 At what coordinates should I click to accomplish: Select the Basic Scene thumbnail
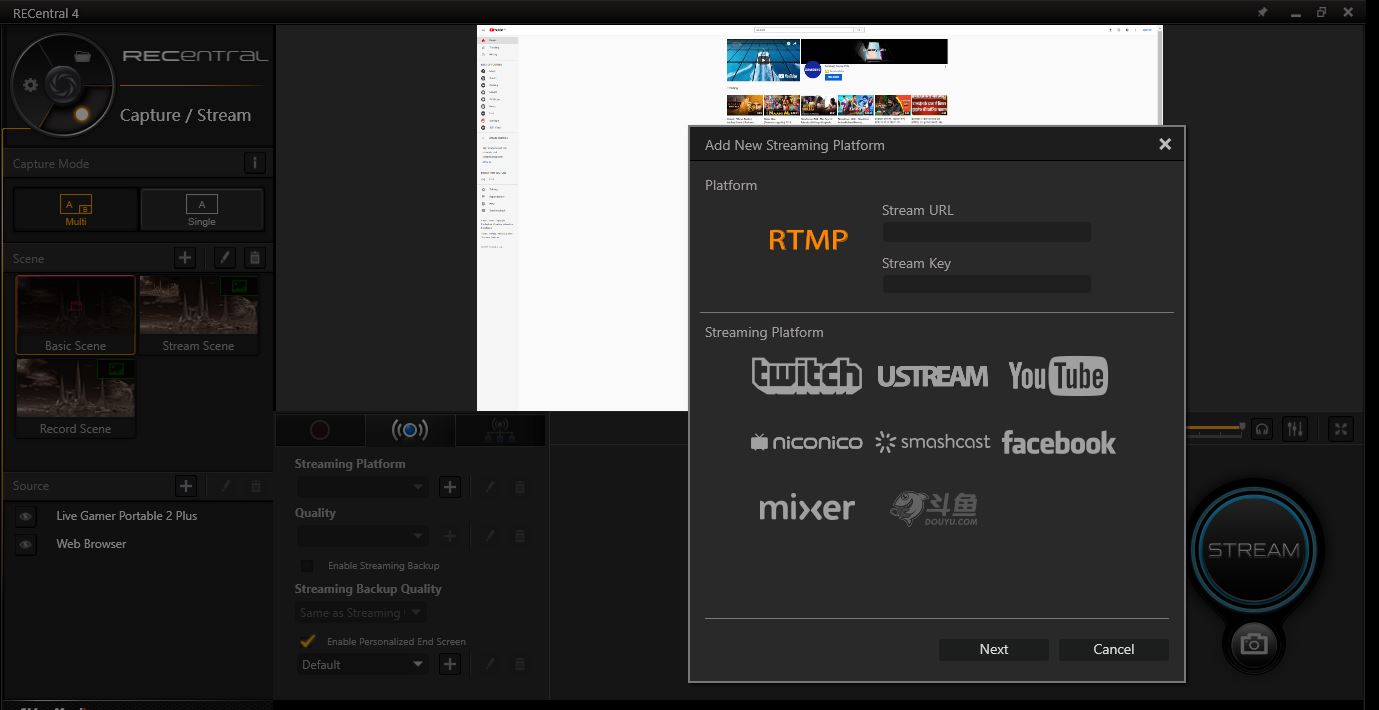pyautogui.click(x=75, y=314)
